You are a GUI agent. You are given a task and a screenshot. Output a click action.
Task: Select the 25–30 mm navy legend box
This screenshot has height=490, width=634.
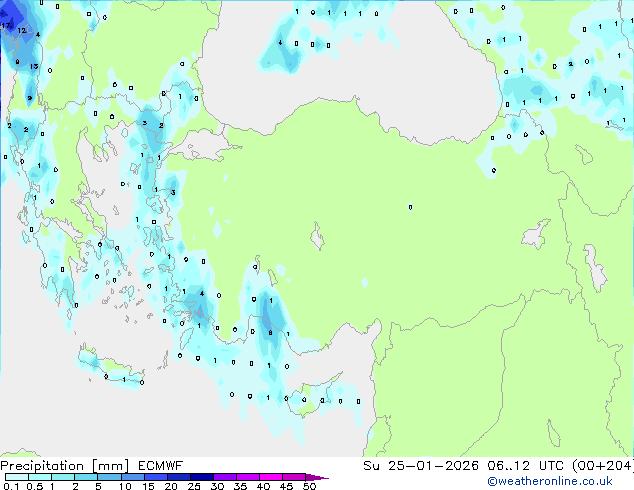[x=201, y=477]
